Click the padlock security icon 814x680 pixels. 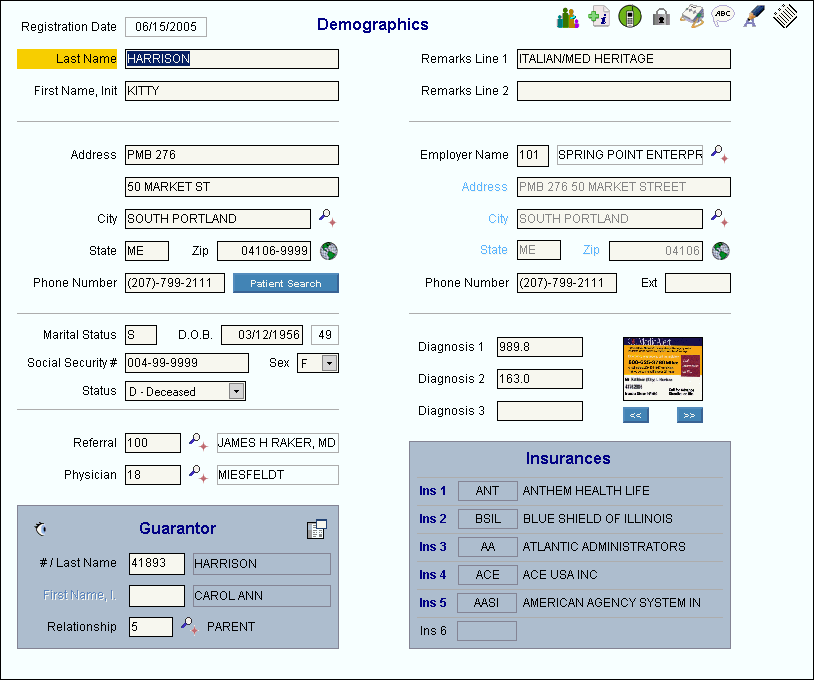pyautogui.click(x=661, y=18)
